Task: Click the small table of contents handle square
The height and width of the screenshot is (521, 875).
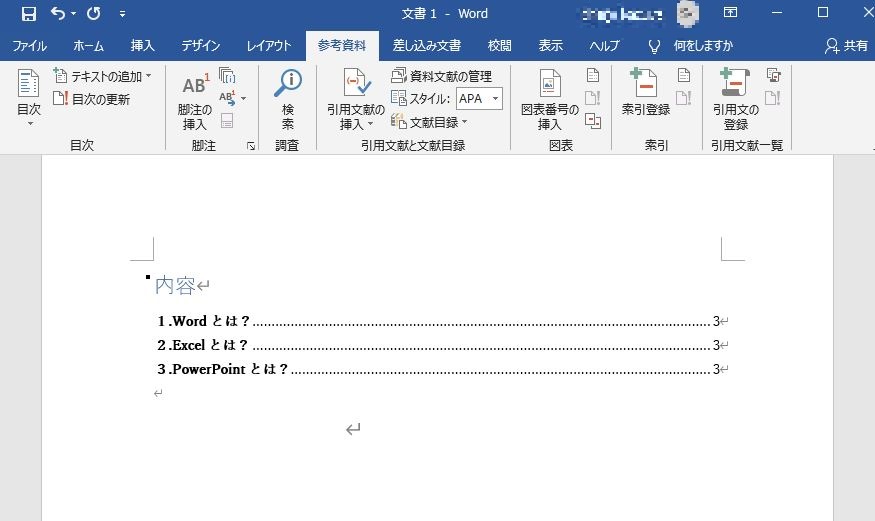Action: [148, 277]
